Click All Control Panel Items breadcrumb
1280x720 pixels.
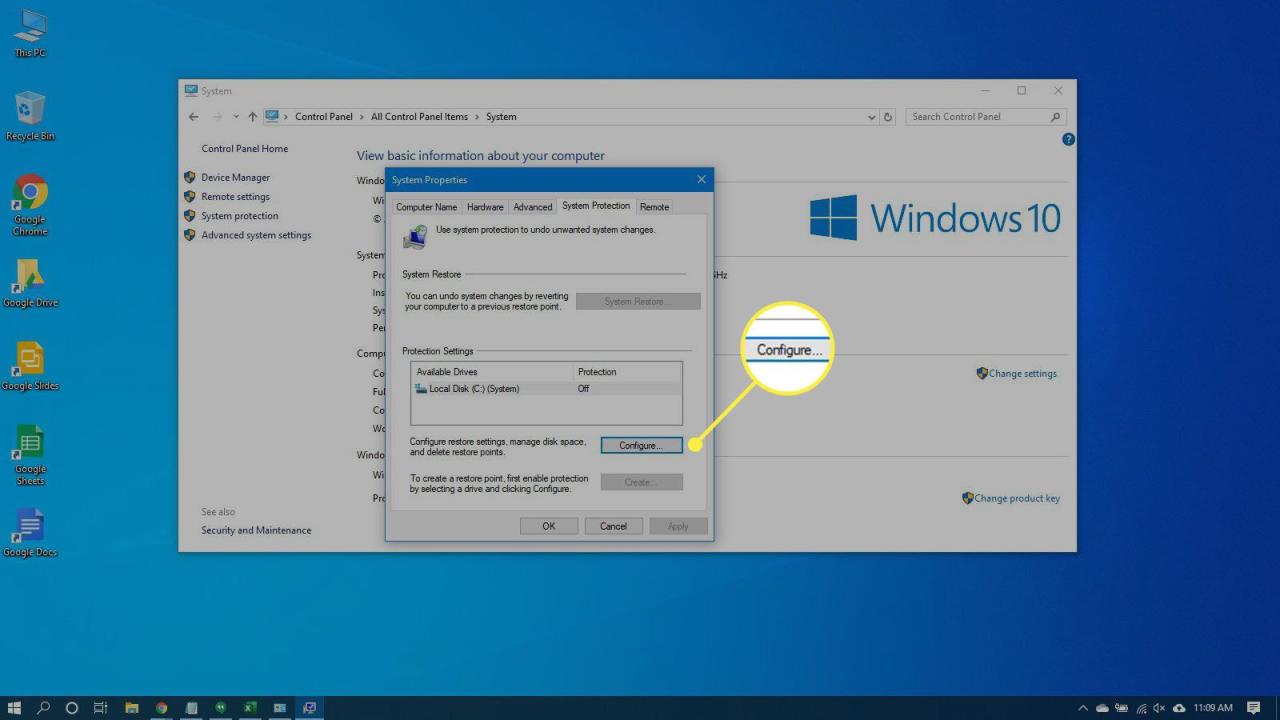point(419,117)
